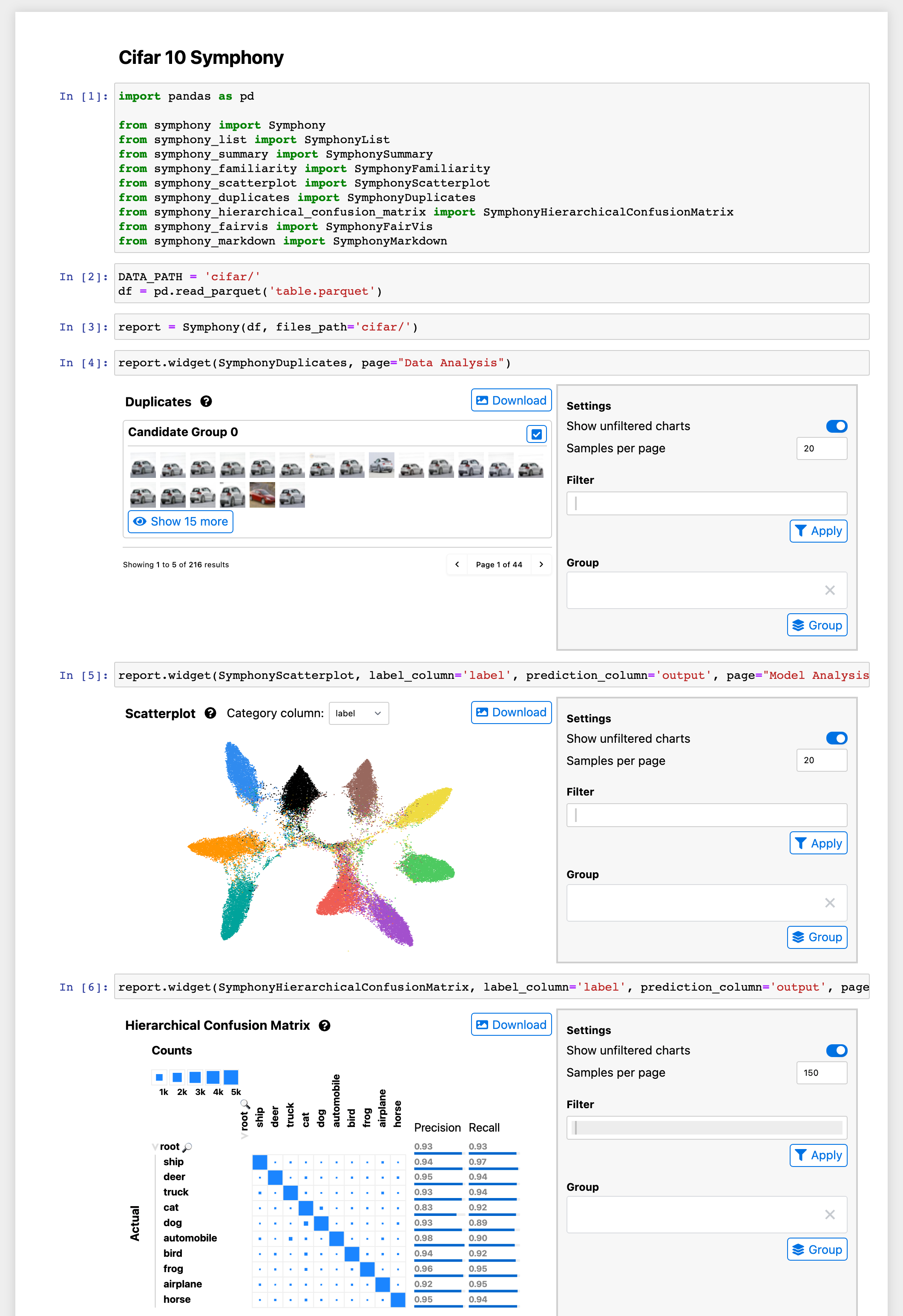Apply the filter in Duplicates settings
Viewport: 903px width, 1316px height.
tap(818, 531)
